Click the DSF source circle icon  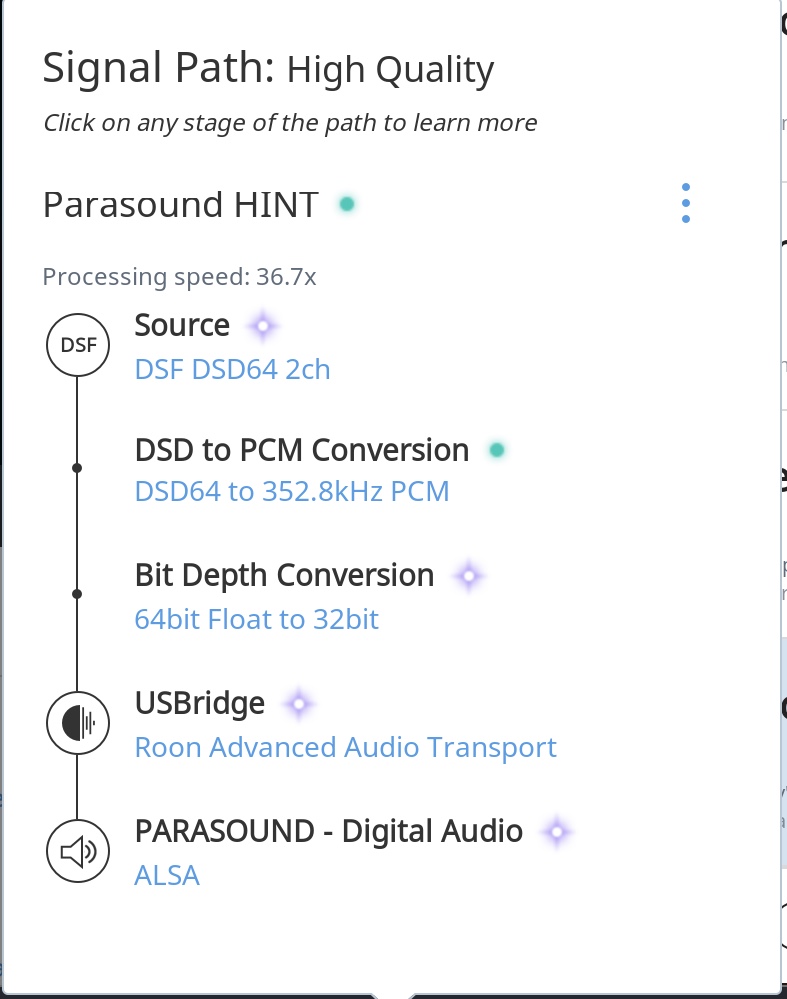point(78,345)
